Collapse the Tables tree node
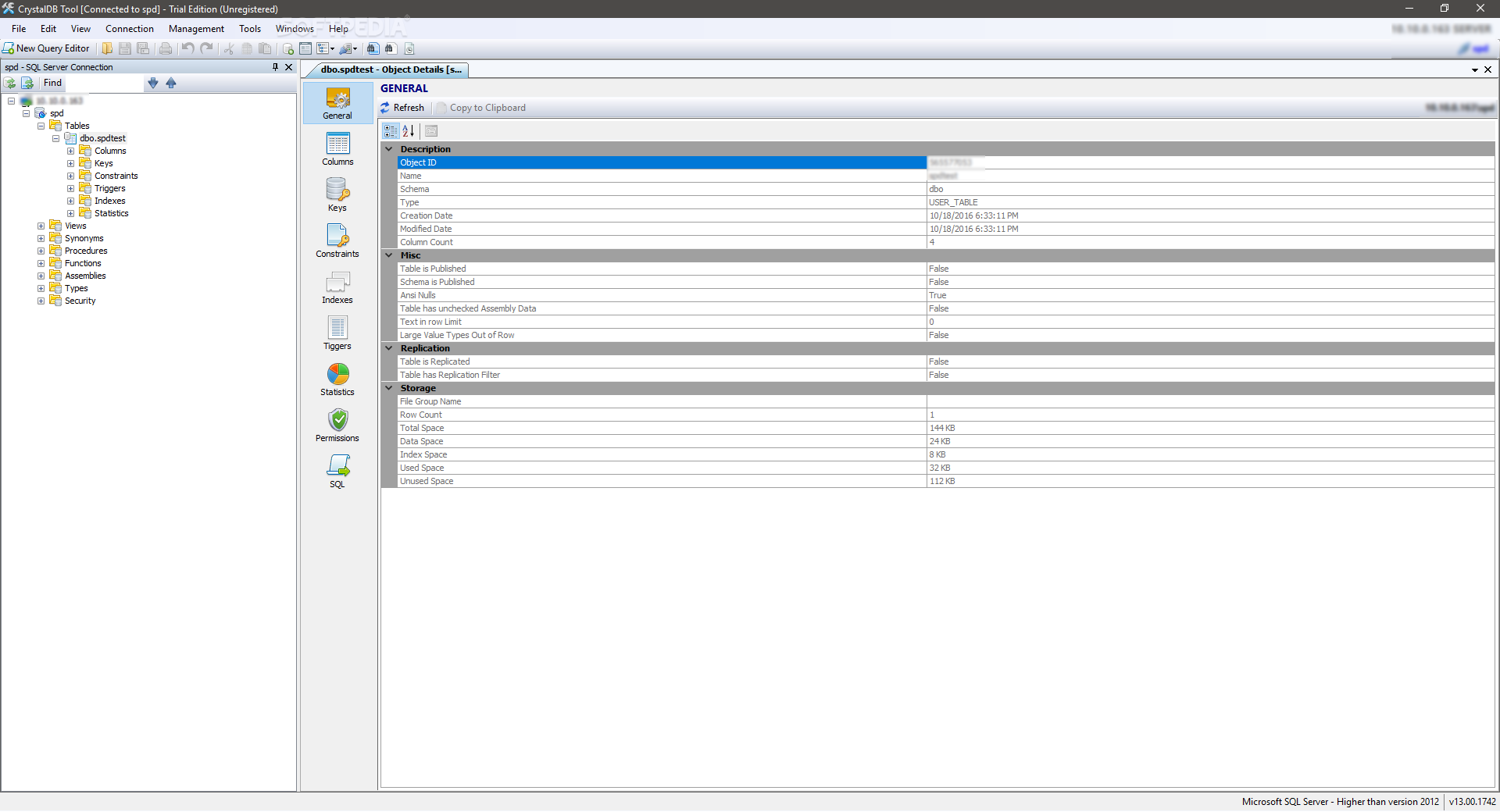 click(41, 126)
